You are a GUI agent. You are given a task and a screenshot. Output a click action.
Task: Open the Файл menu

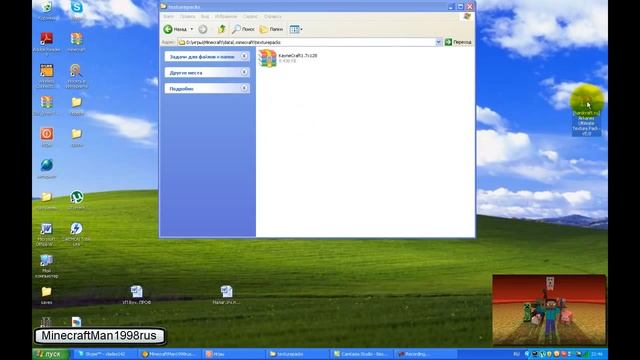[x=168, y=17]
